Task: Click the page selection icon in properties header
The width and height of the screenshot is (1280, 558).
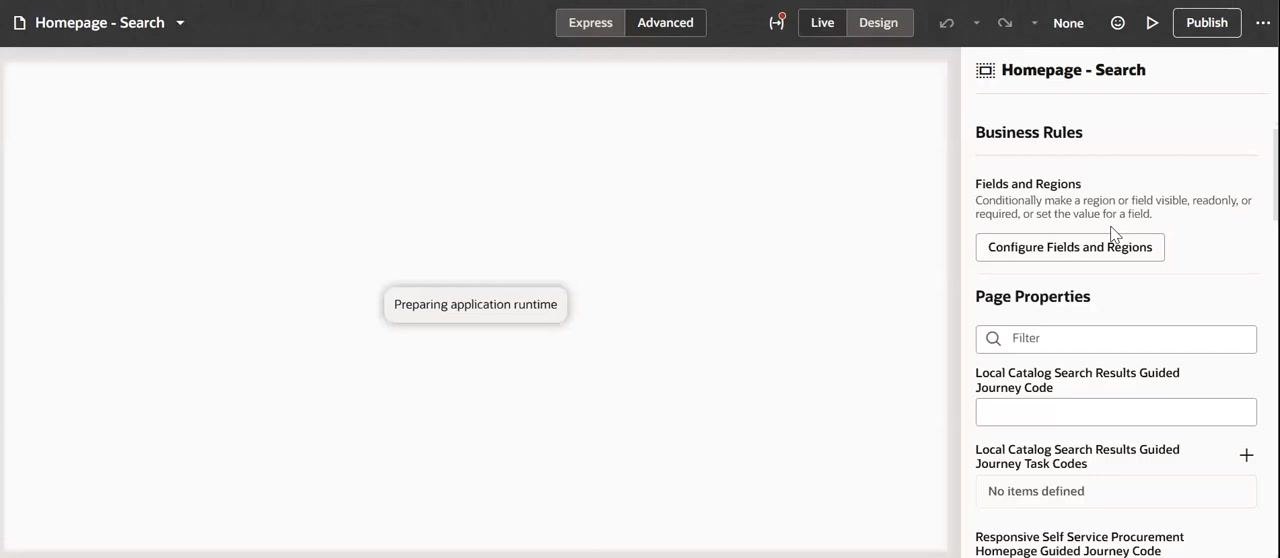Action: [x=985, y=70]
